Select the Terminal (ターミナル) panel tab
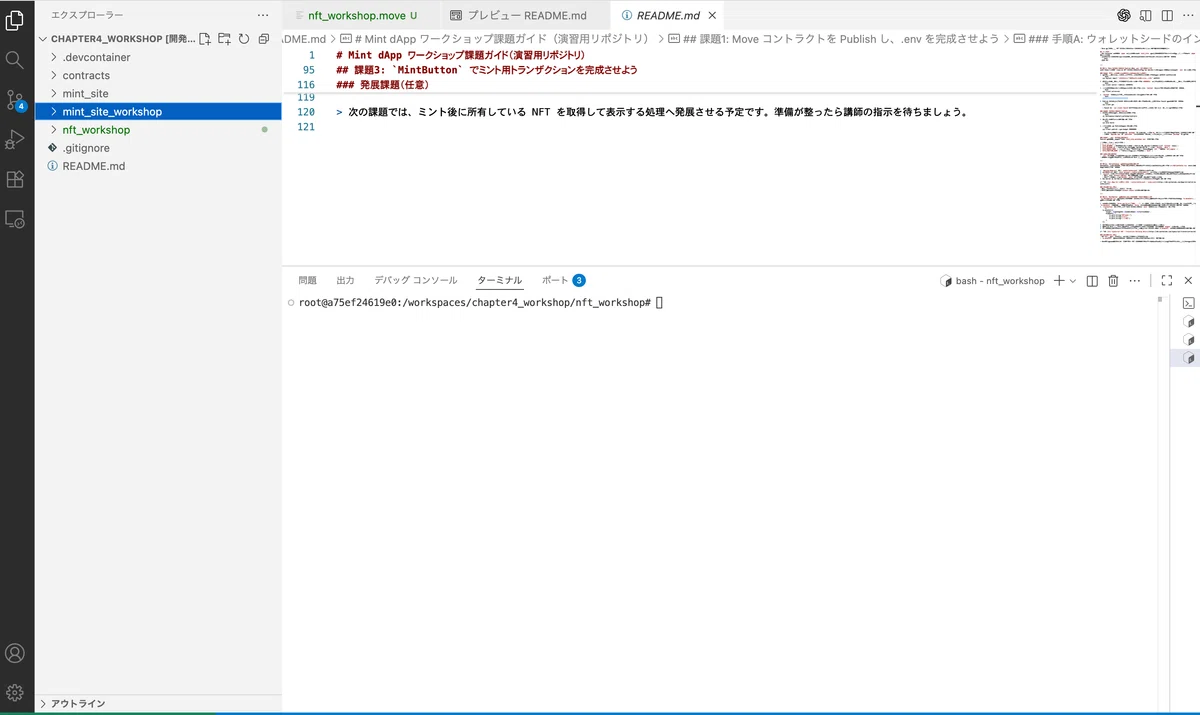The image size is (1200, 715). coord(499,281)
